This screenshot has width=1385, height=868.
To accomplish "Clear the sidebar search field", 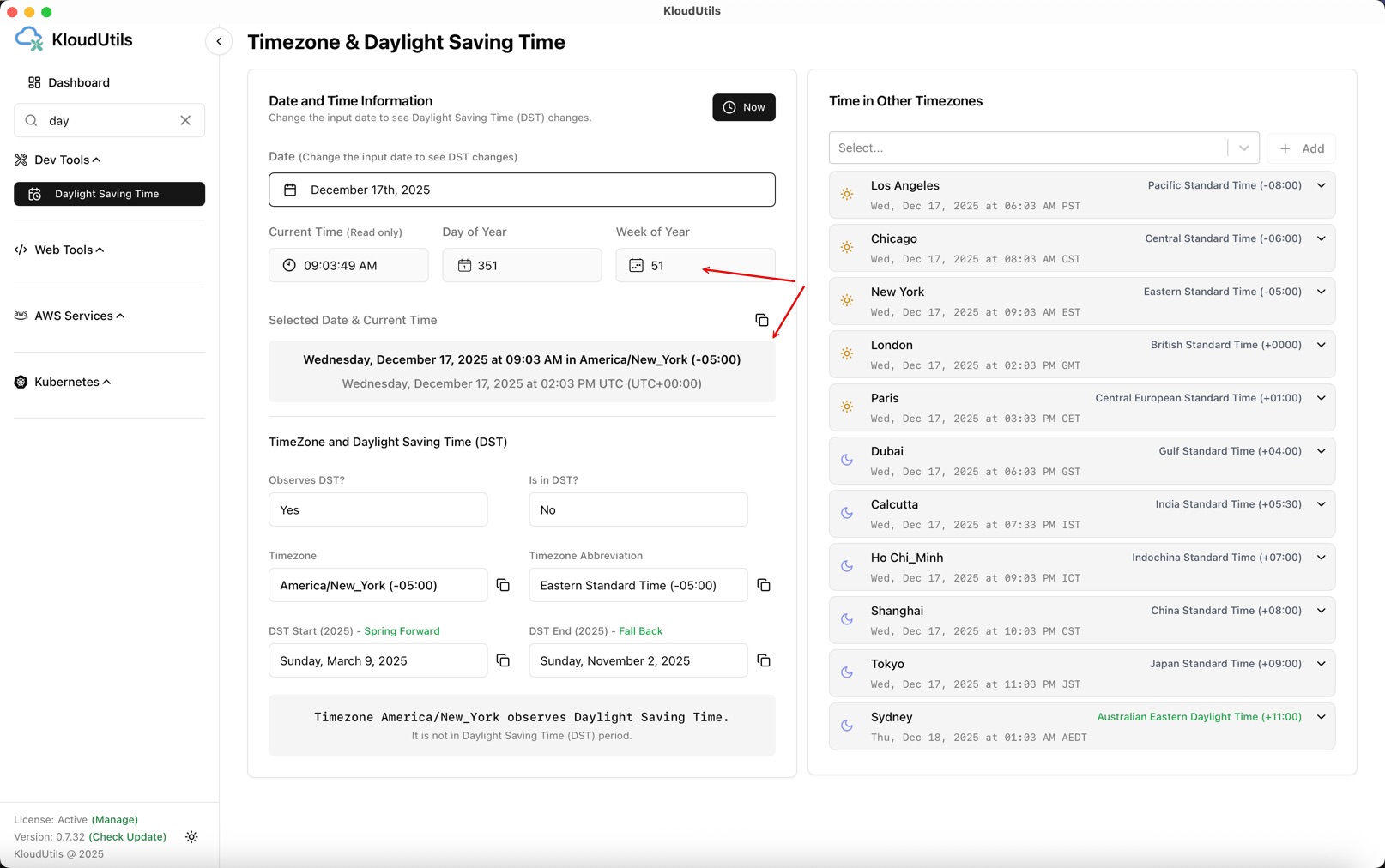I will (x=185, y=121).
